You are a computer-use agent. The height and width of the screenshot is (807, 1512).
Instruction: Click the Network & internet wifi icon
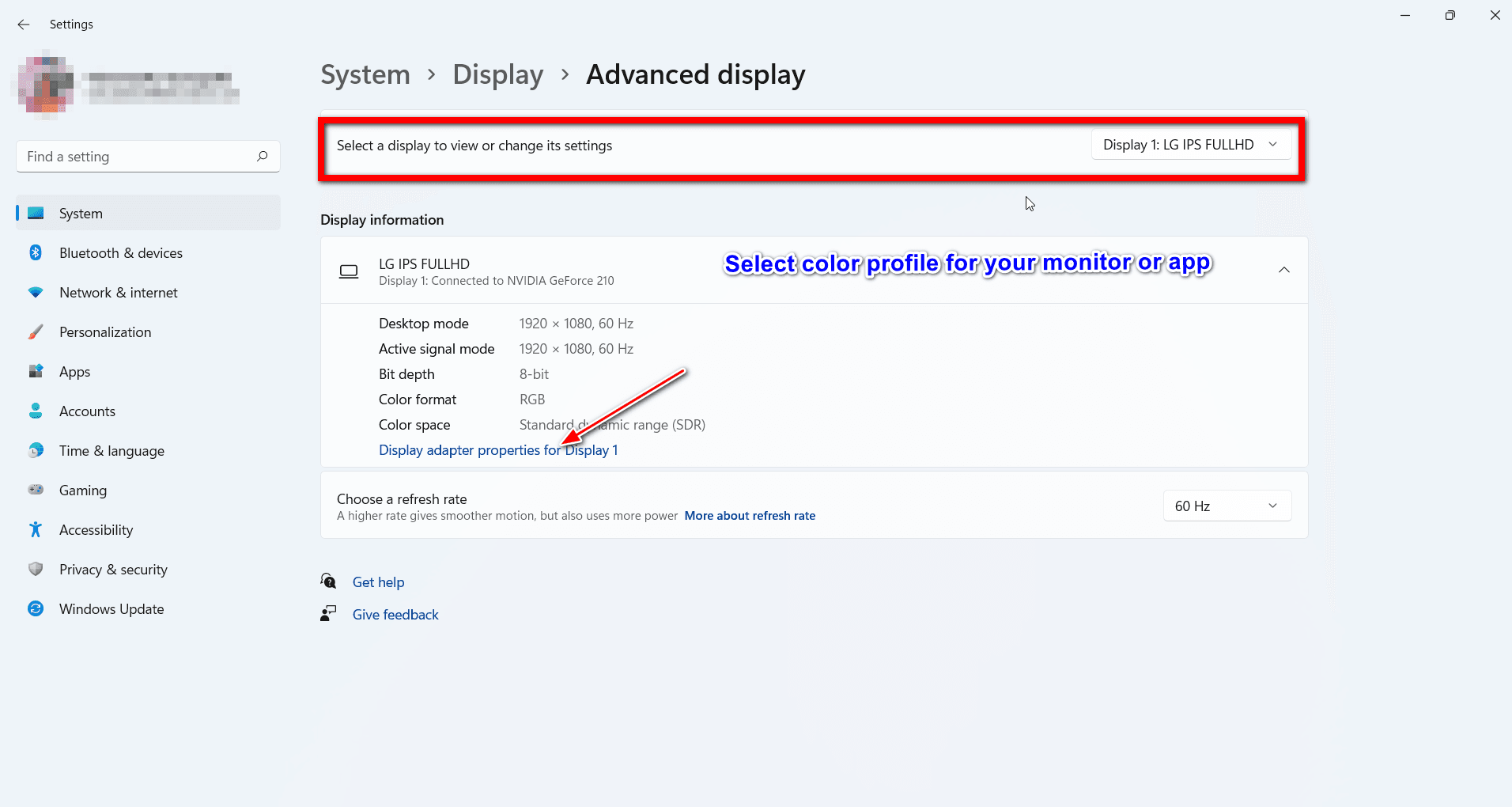[36, 292]
